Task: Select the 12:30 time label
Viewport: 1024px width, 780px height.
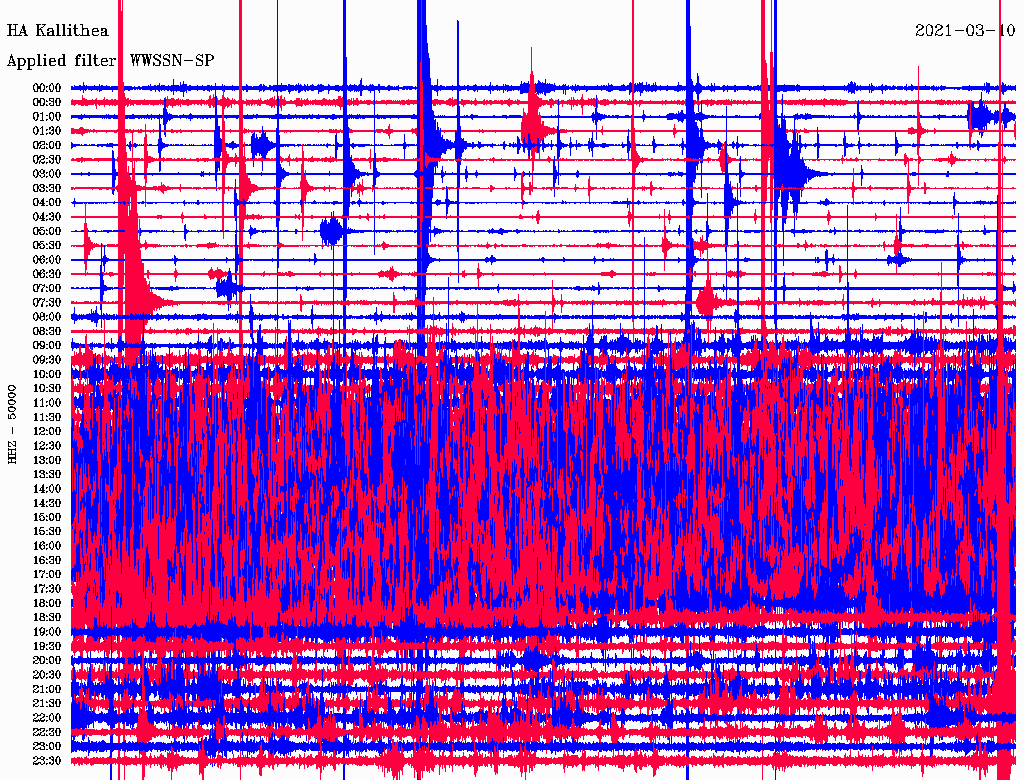Action: 47,446
